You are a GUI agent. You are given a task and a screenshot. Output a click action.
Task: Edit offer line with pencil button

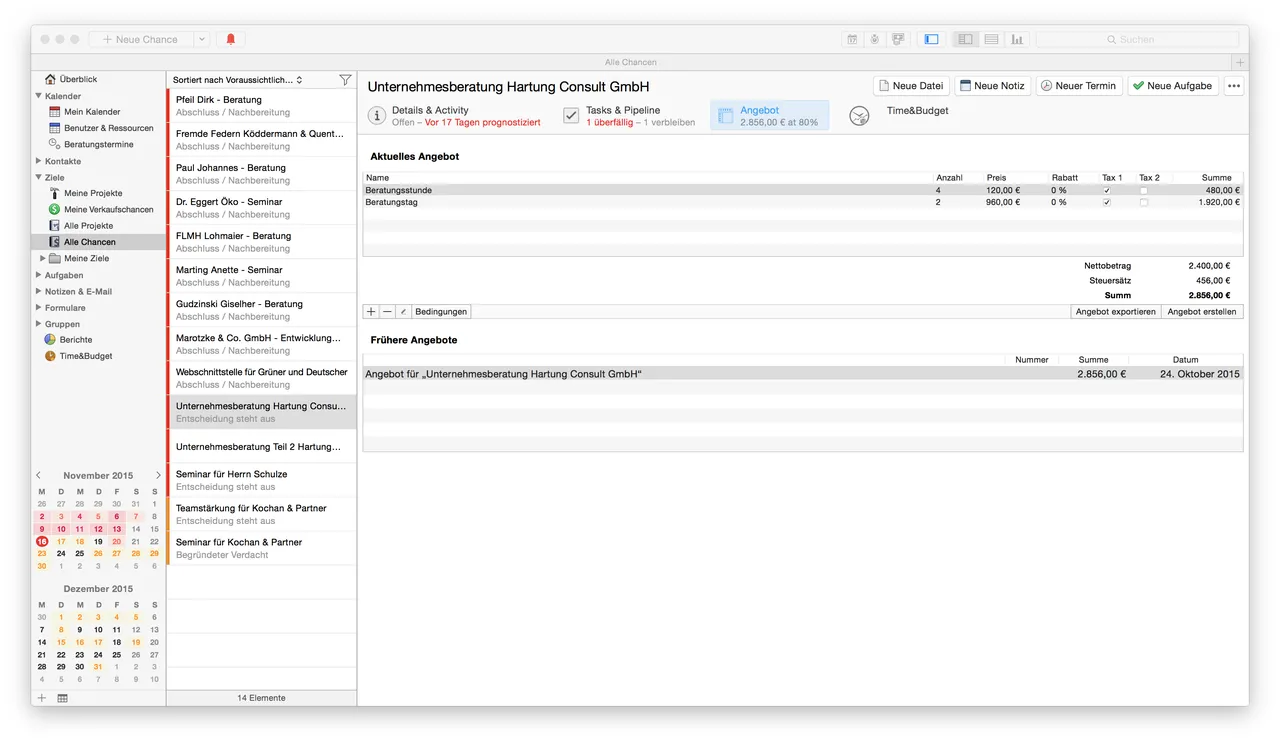tap(403, 312)
